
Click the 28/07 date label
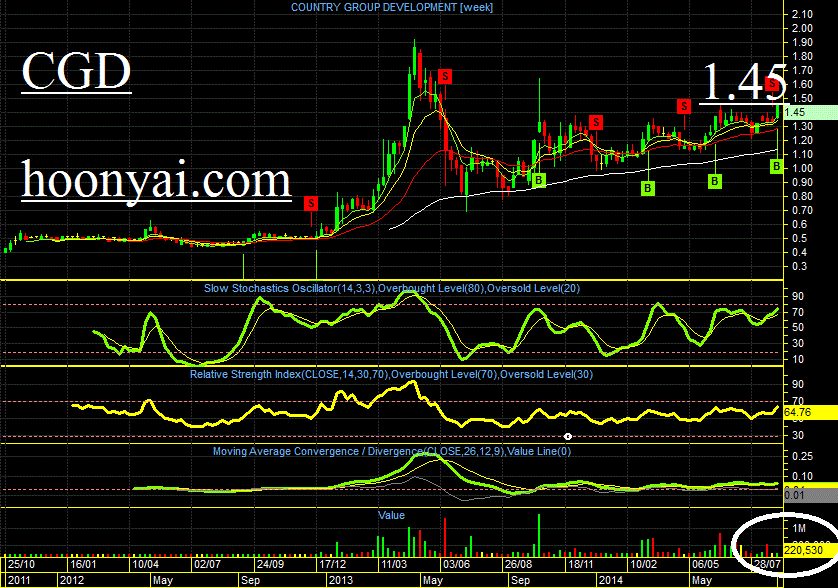click(767, 564)
